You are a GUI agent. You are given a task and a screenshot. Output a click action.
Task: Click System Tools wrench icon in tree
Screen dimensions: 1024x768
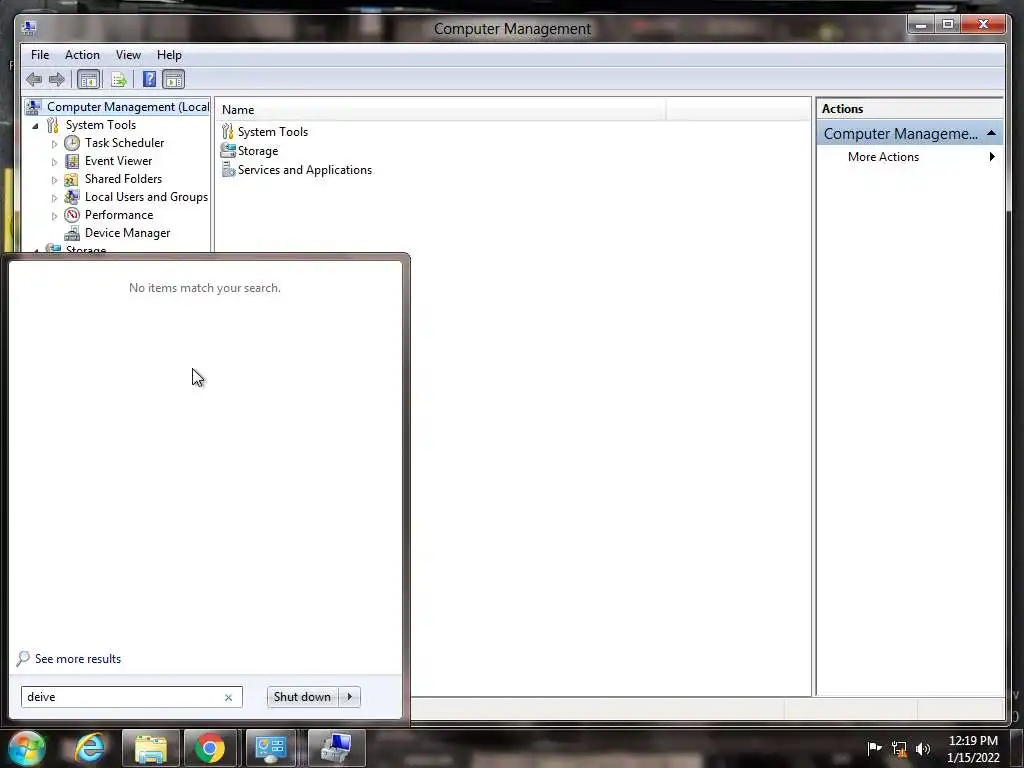52,125
